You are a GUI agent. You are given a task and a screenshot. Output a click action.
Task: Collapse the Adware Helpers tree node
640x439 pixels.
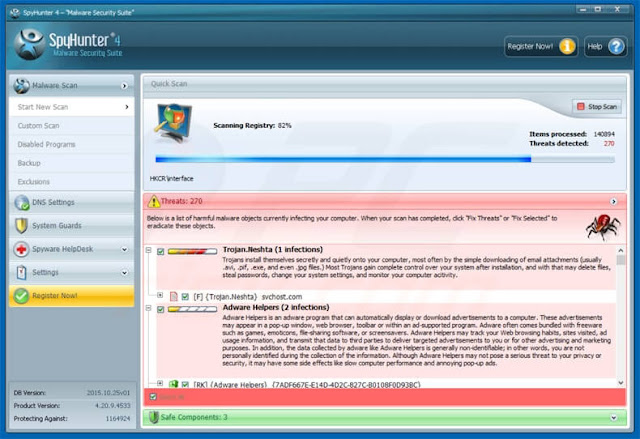149,308
